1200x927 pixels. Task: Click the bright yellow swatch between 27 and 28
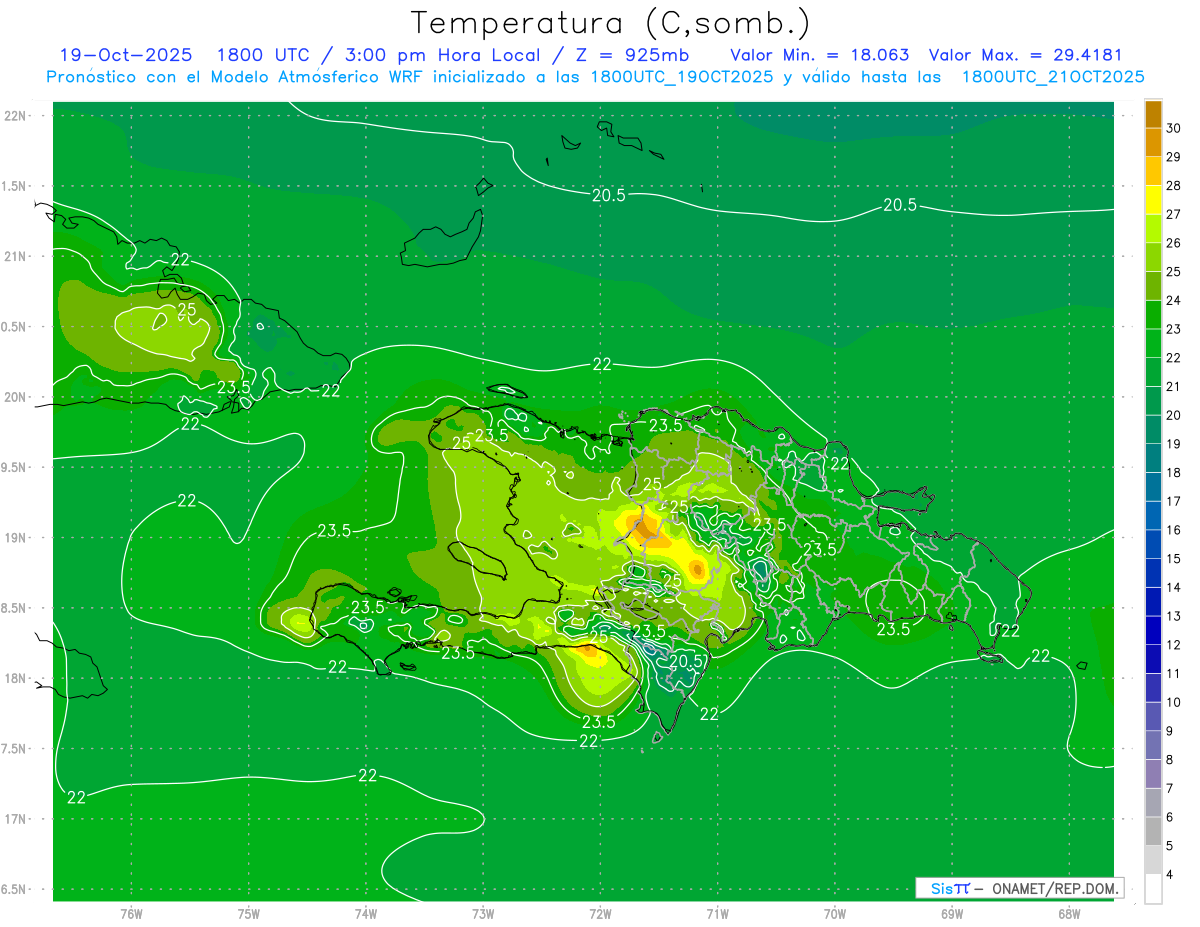pos(1153,200)
